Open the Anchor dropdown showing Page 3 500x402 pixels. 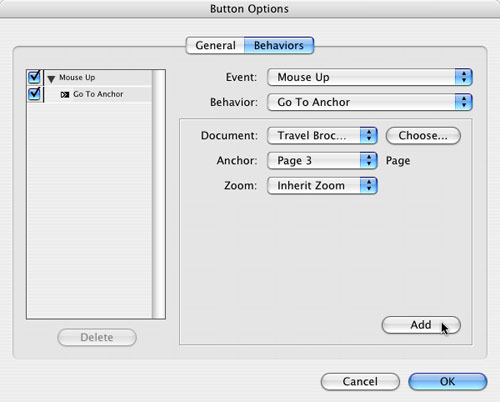(x=322, y=160)
